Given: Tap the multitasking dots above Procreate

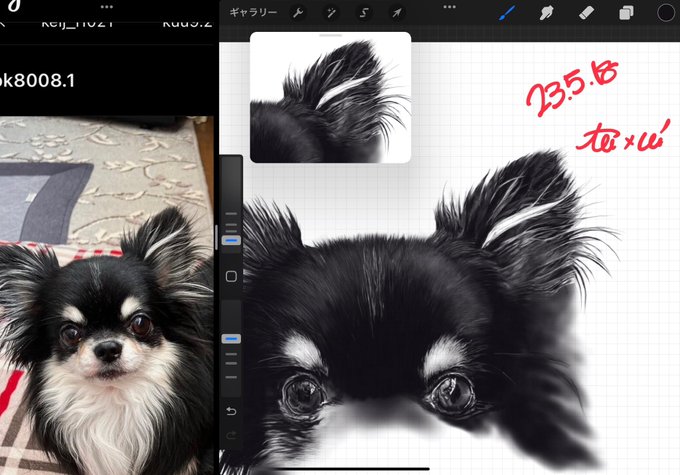Looking at the screenshot, I should click(x=450, y=7).
